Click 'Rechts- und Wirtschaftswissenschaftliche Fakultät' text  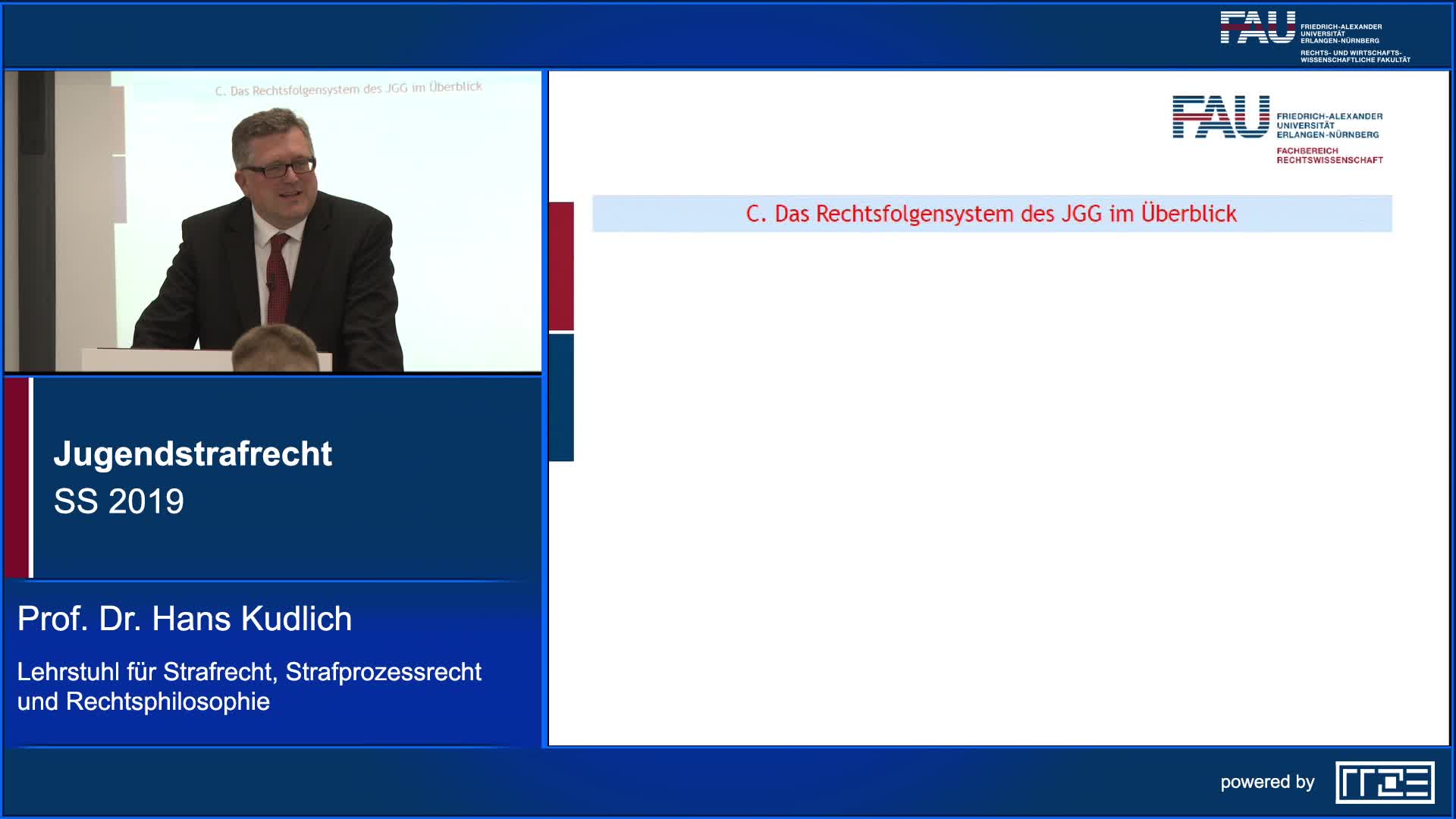tap(1355, 56)
